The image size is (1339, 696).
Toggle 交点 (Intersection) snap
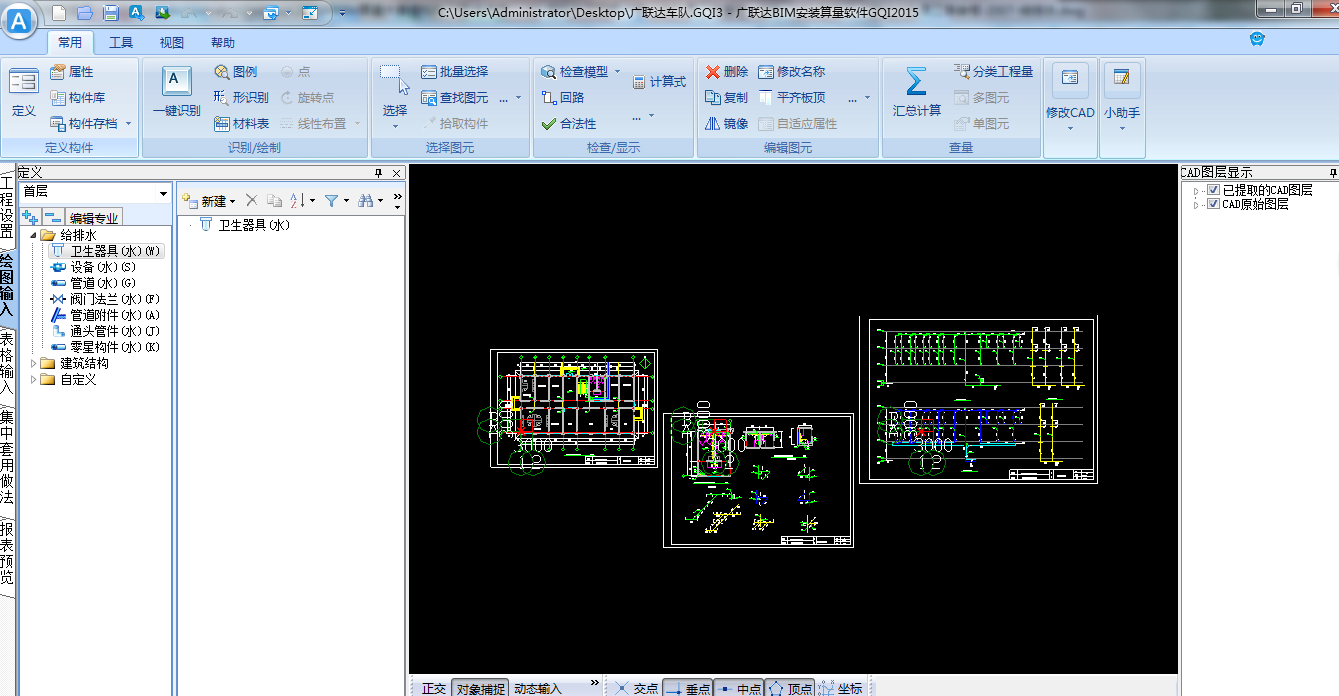[x=636, y=688]
